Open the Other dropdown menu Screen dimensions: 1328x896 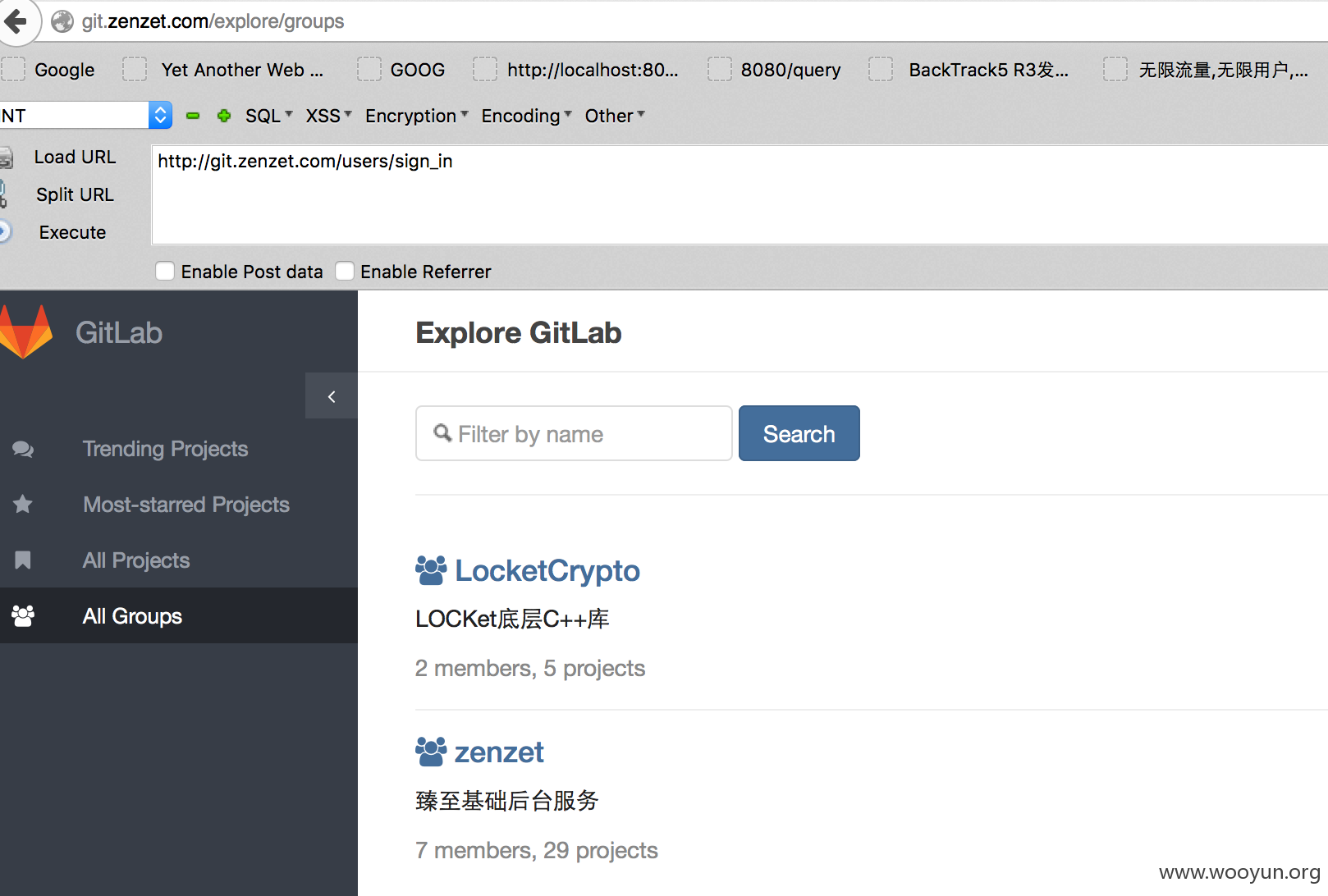point(615,116)
